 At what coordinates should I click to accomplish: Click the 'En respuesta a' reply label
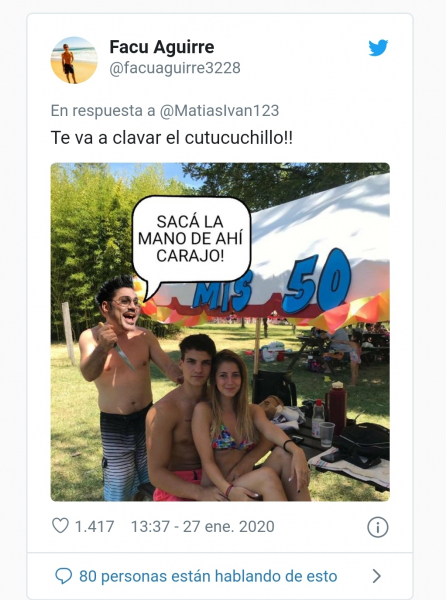[x=103, y=111]
